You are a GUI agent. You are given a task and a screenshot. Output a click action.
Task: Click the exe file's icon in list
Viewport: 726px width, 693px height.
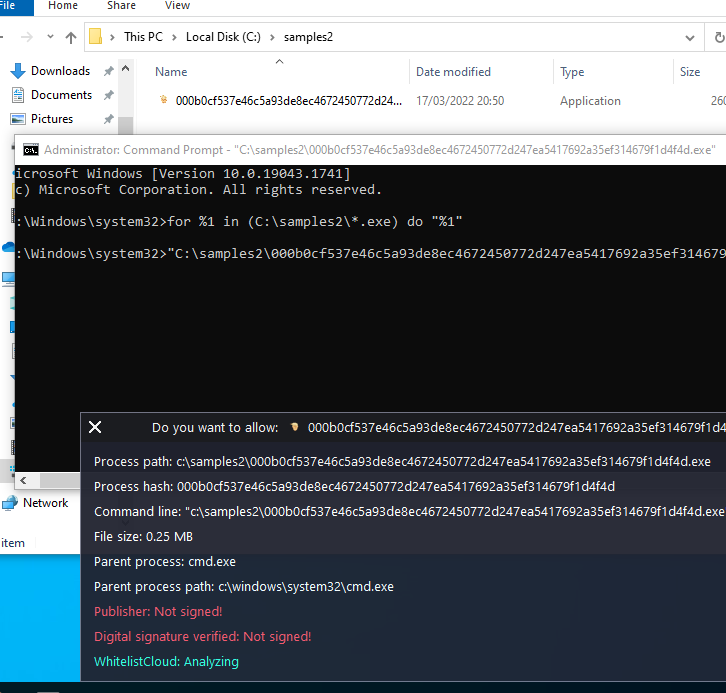[163, 100]
